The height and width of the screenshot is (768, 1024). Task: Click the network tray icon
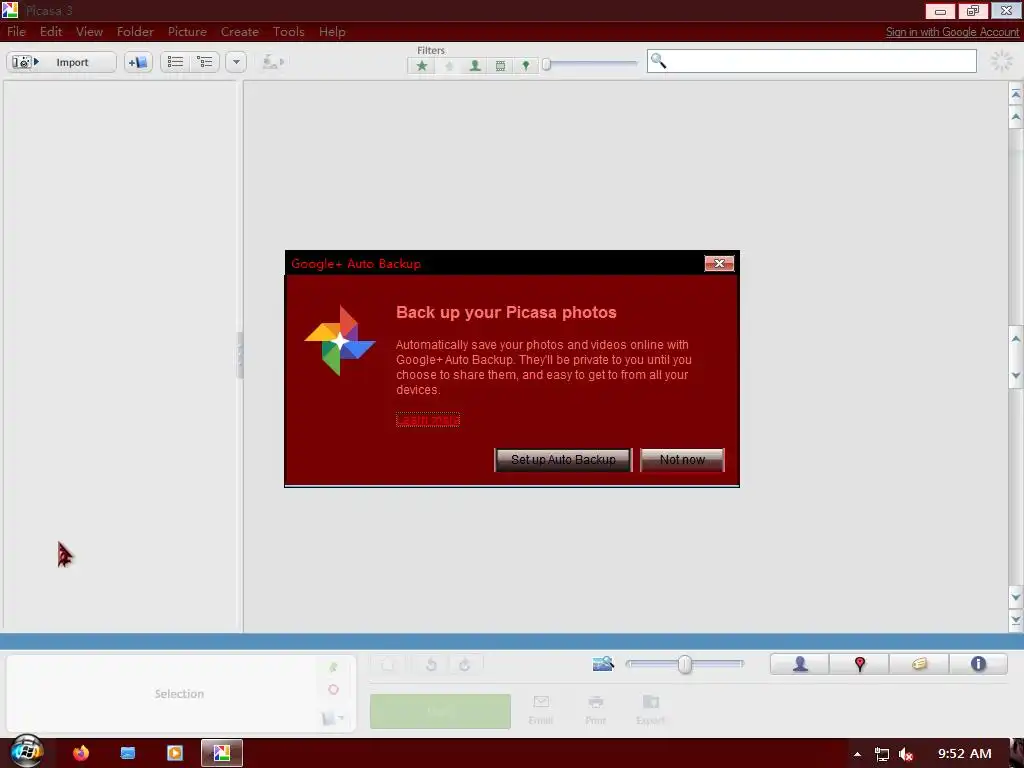pos(882,754)
